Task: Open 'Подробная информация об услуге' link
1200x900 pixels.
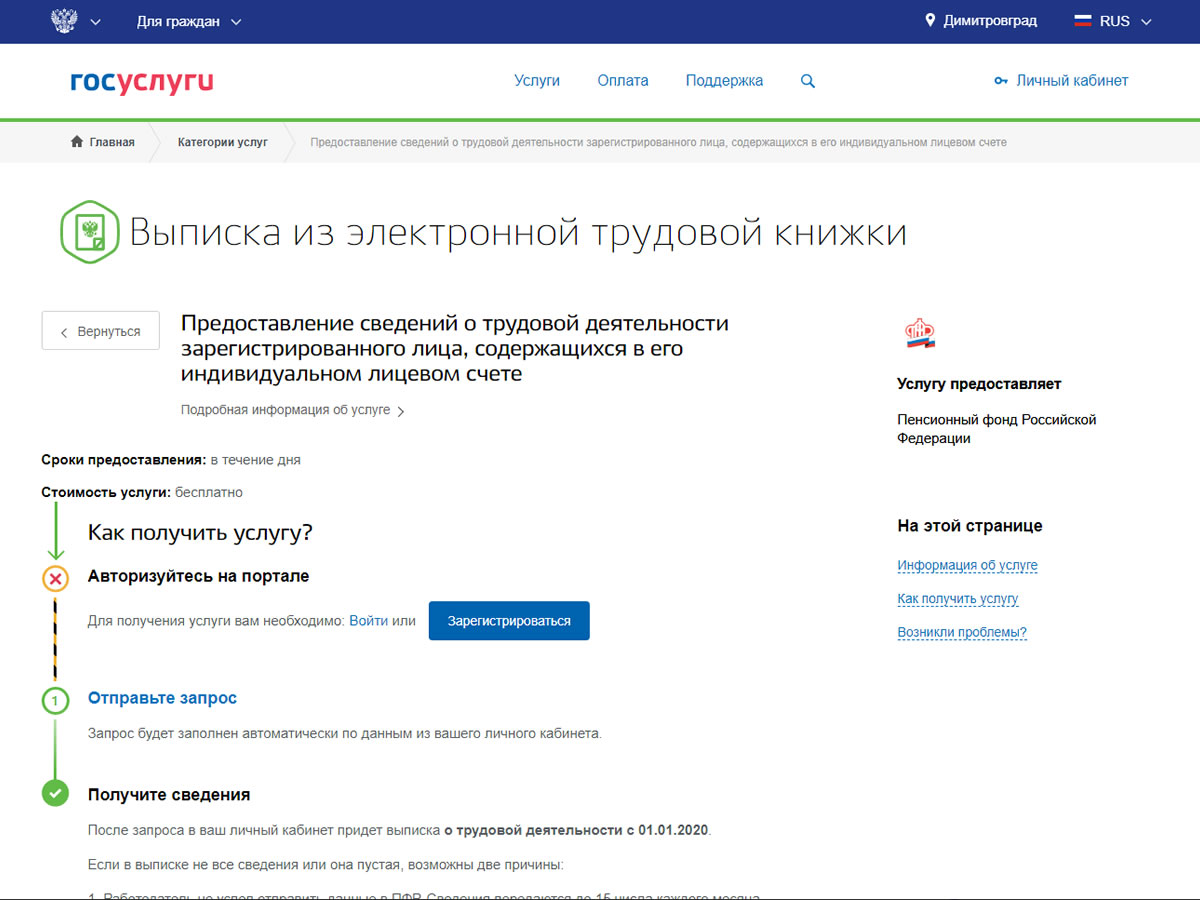Action: [292, 410]
